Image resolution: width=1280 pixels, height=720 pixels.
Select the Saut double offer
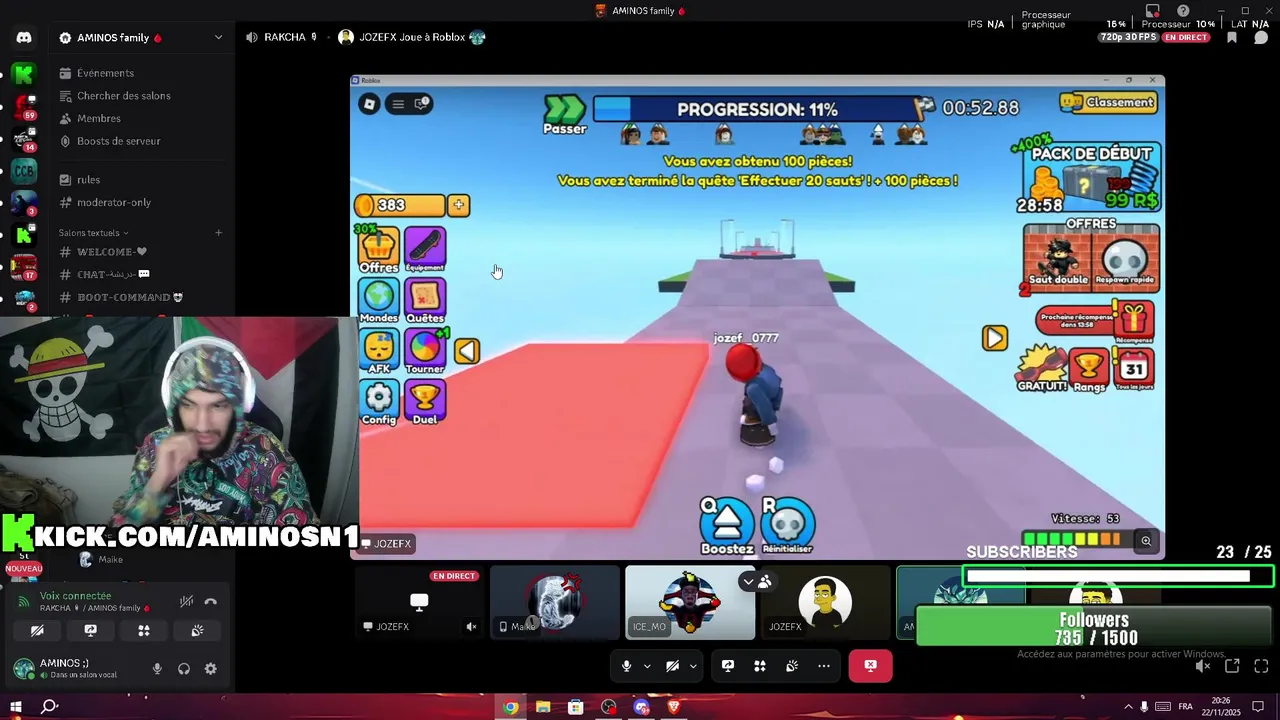point(1058,258)
